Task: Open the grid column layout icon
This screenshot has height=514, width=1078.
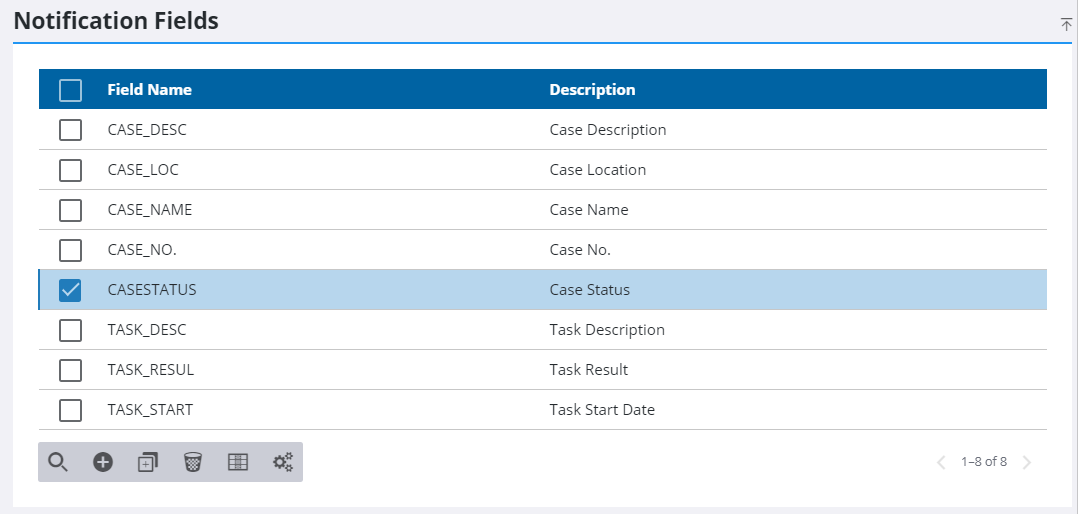Action: [238, 462]
